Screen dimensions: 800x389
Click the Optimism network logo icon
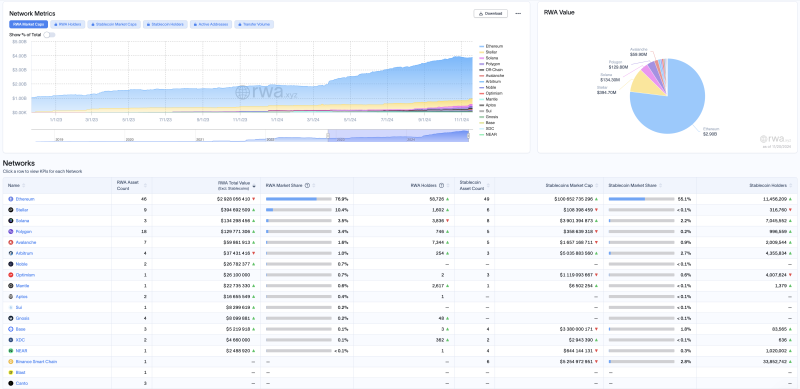pos(11,275)
